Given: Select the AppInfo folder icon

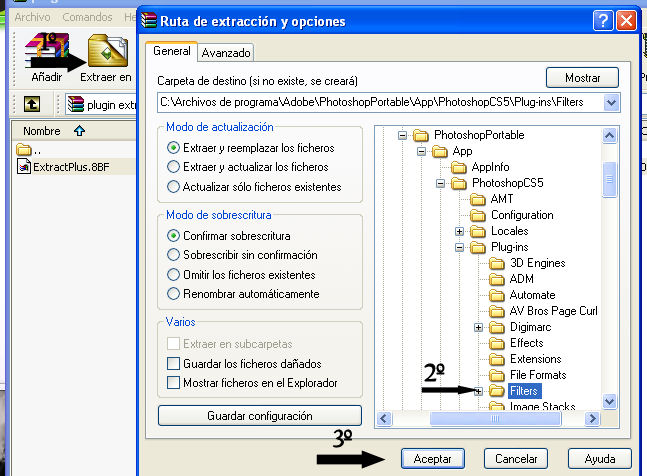Looking at the screenshot, I should [459, 167].
